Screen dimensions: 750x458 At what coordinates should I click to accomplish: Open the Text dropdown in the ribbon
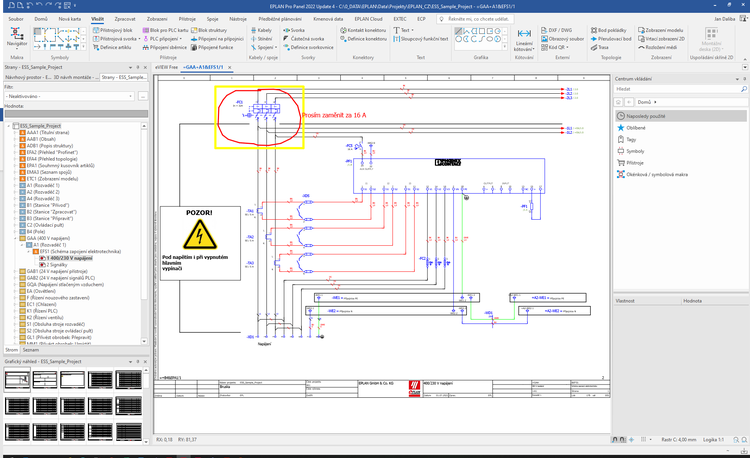click(x=405, y=30)
